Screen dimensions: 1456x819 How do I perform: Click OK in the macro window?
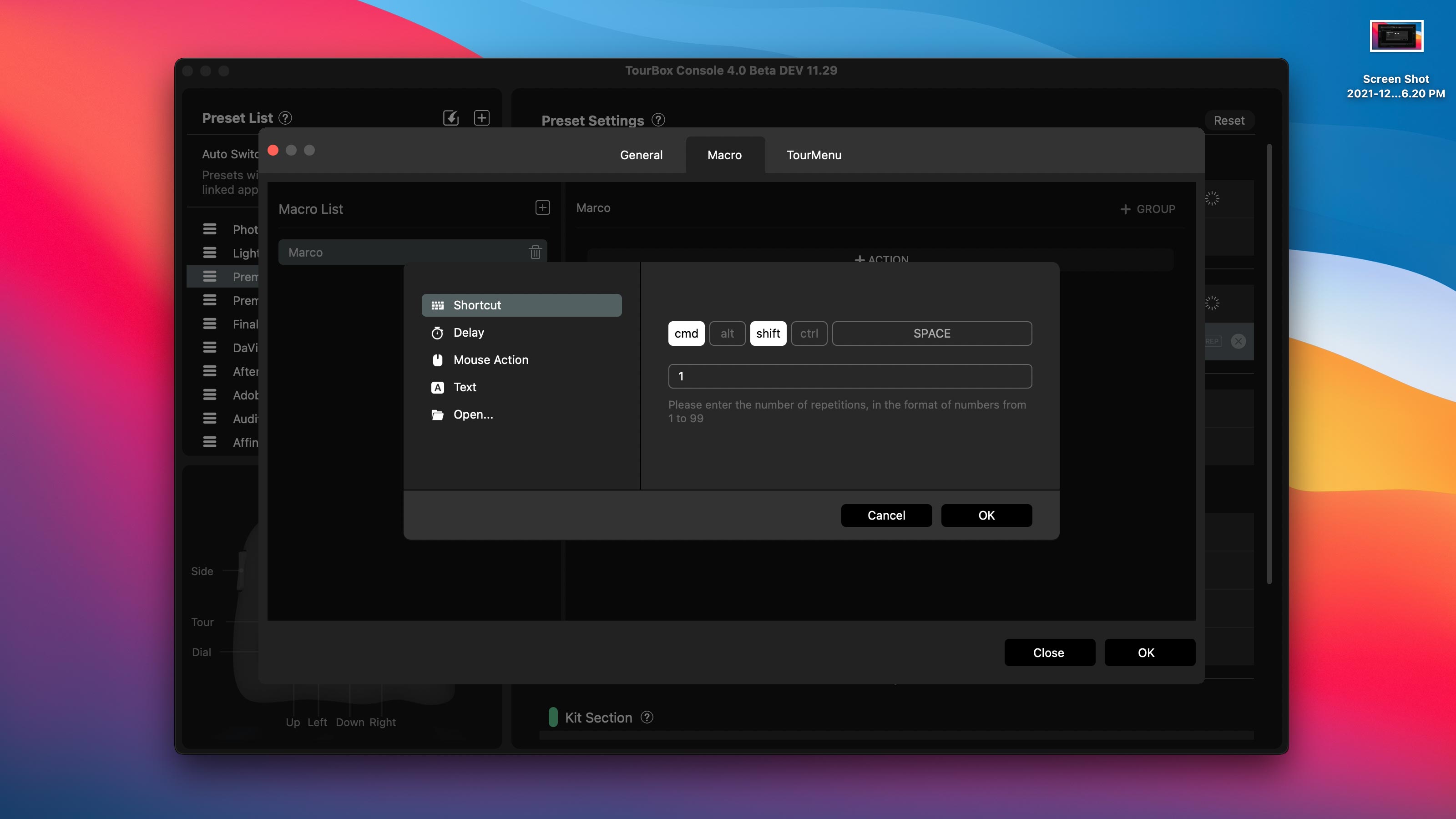pyautogui.click(x=1149, y=653)
